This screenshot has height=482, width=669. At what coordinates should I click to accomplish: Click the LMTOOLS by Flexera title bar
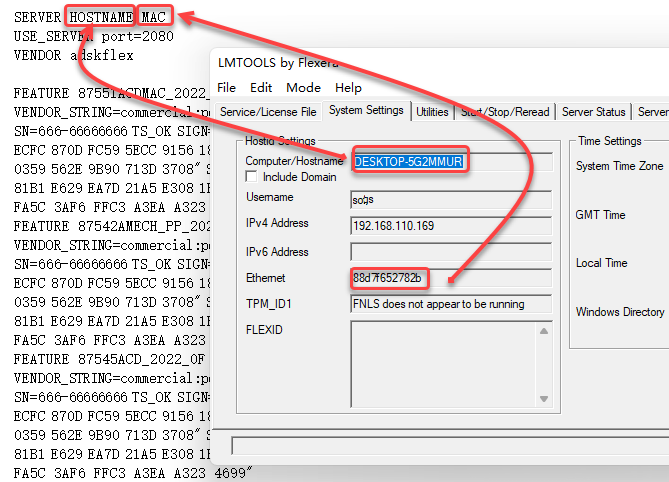pos(439,63)
